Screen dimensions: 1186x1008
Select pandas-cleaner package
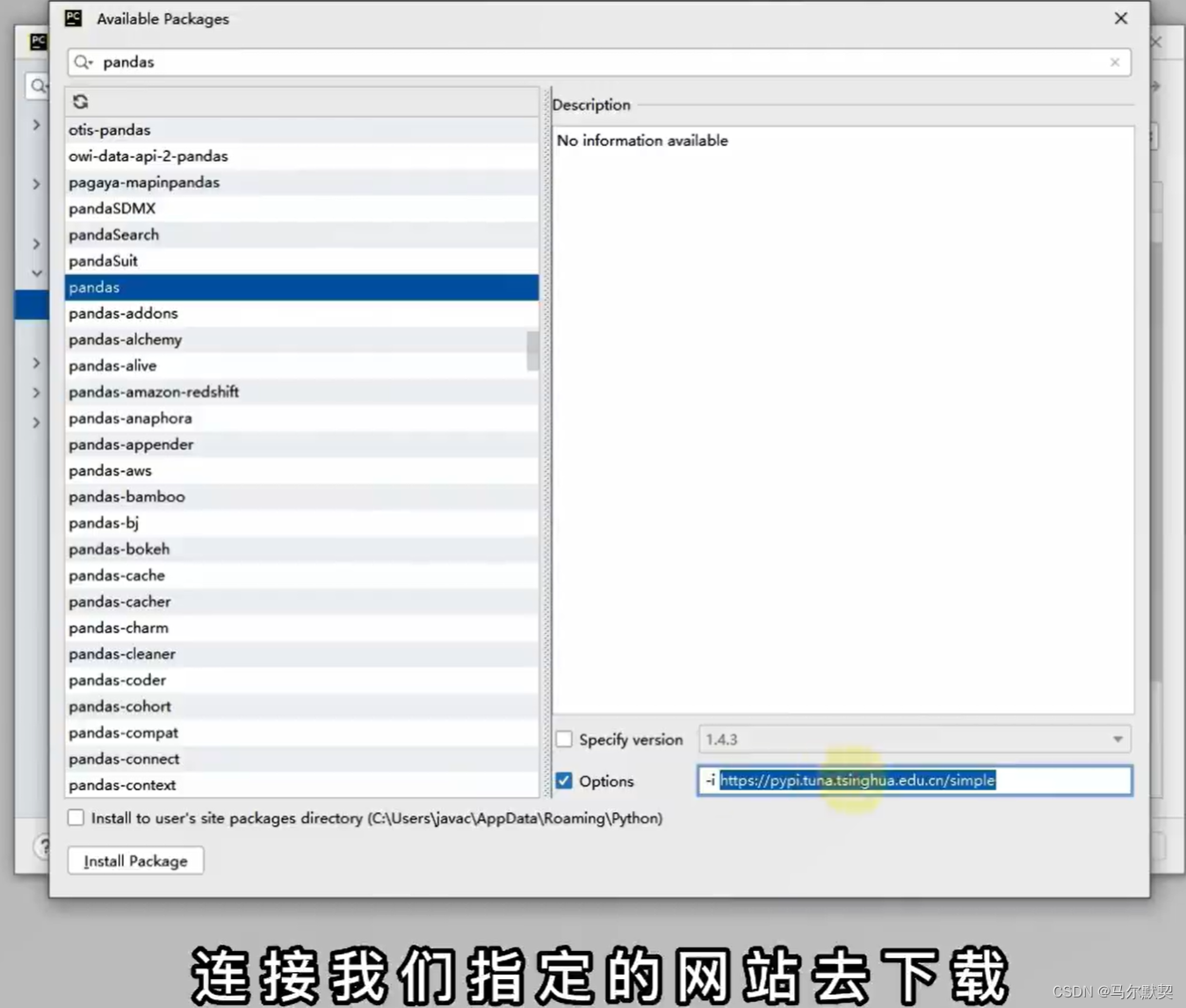(301, 654)
